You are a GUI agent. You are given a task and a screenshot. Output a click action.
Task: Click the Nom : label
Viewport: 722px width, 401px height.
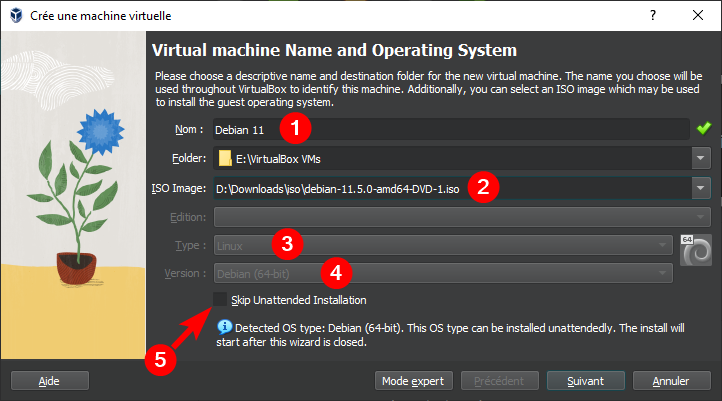point(189,129)
